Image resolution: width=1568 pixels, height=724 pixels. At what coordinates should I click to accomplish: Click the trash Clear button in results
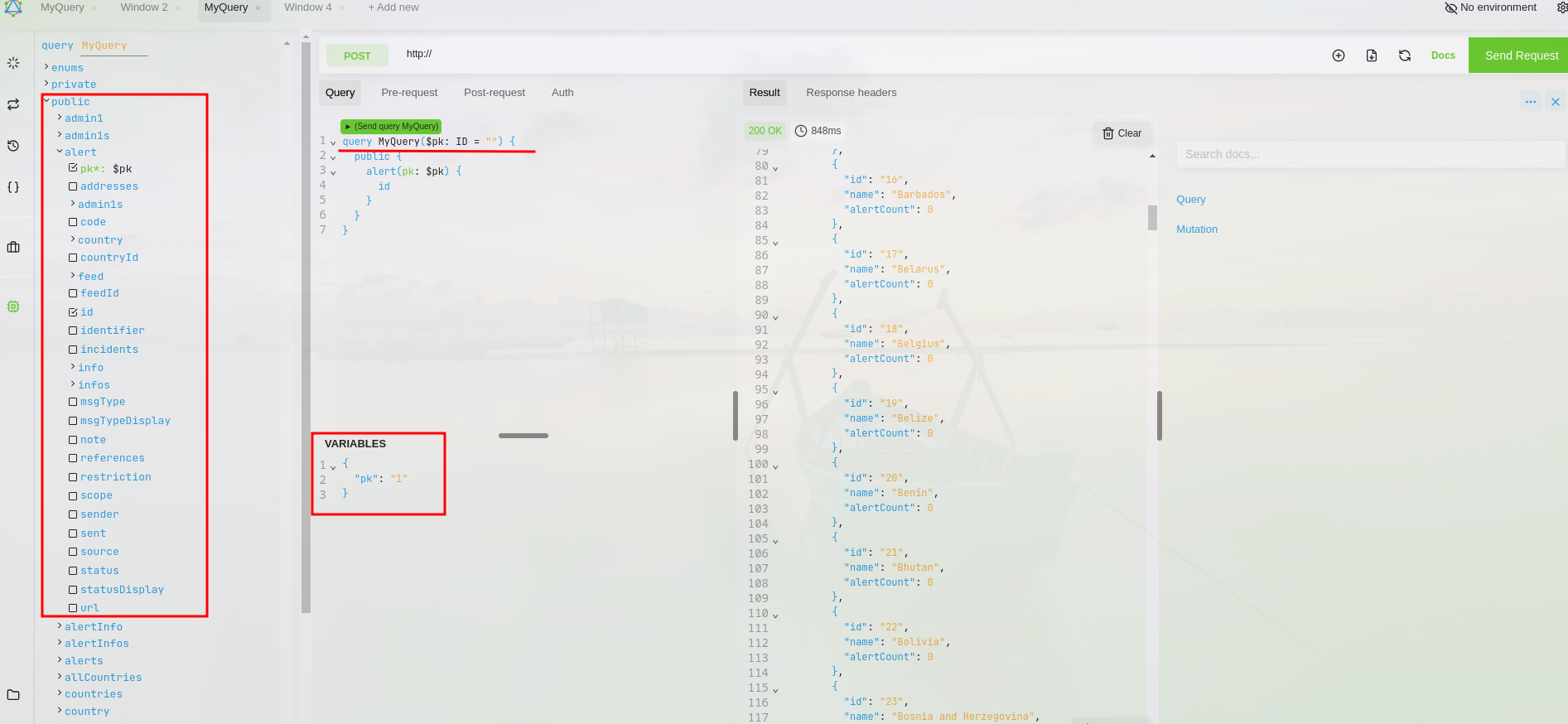[x=1122, y=133]
